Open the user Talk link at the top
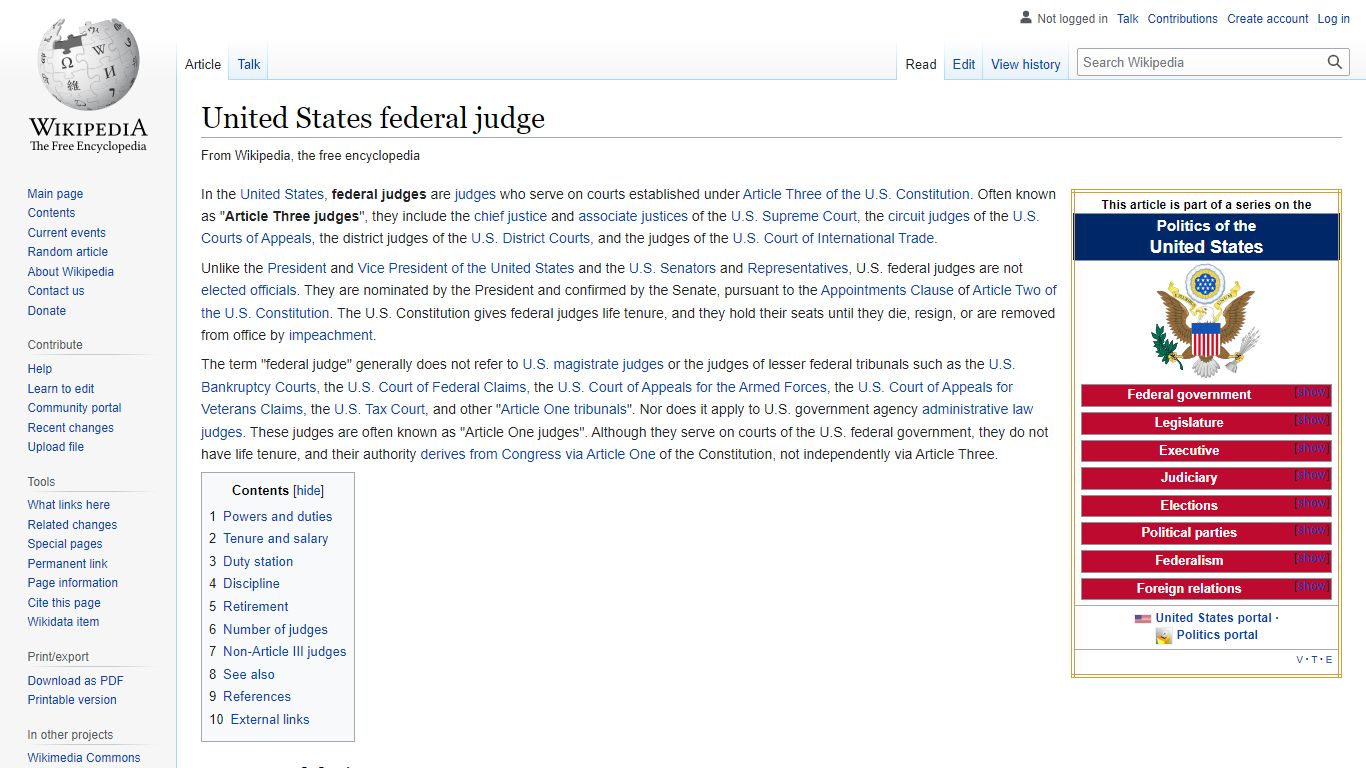The image size is (1366, 768). (1128, 19)
